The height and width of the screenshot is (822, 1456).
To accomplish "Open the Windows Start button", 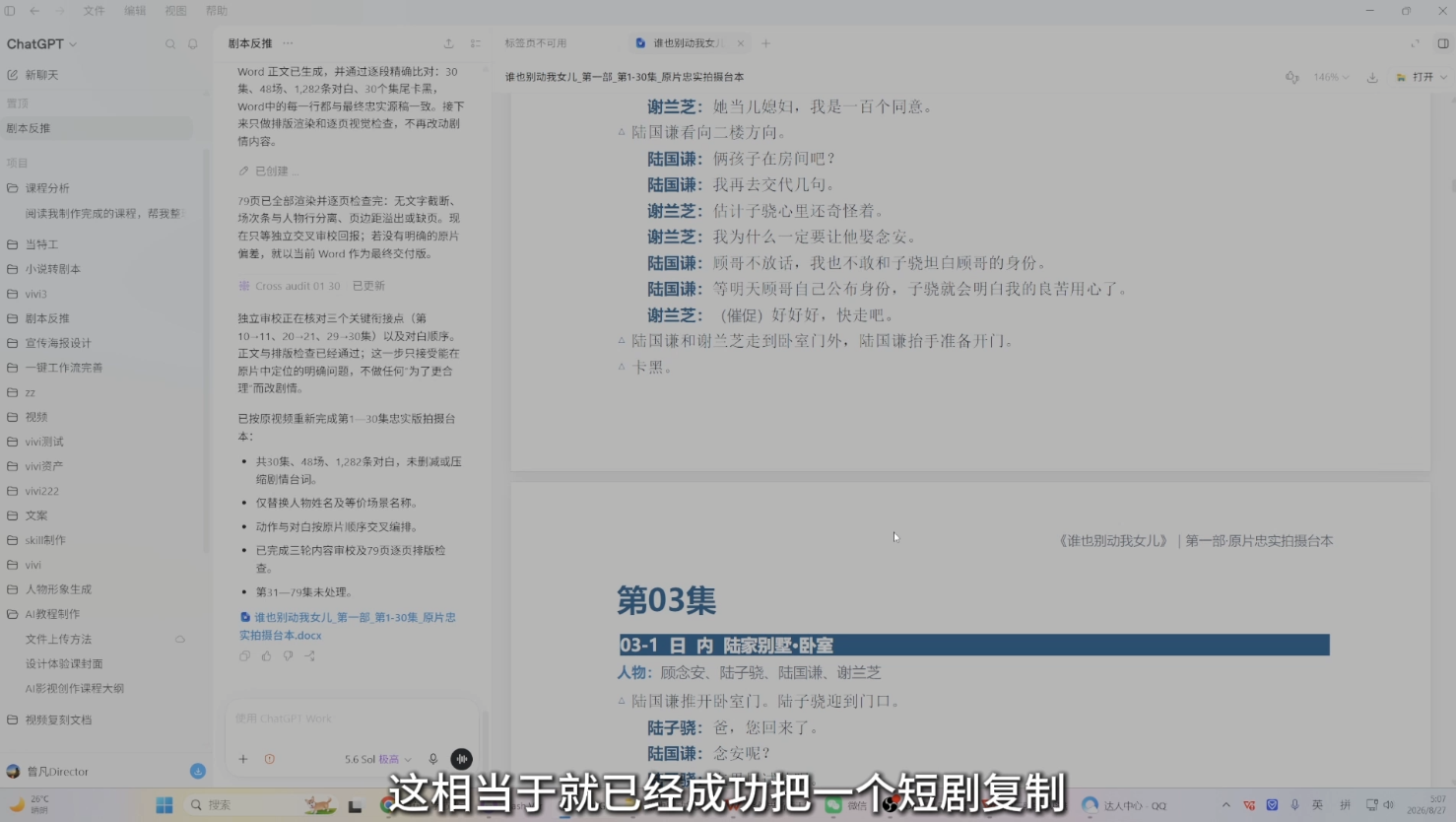I will coord(165,805).
